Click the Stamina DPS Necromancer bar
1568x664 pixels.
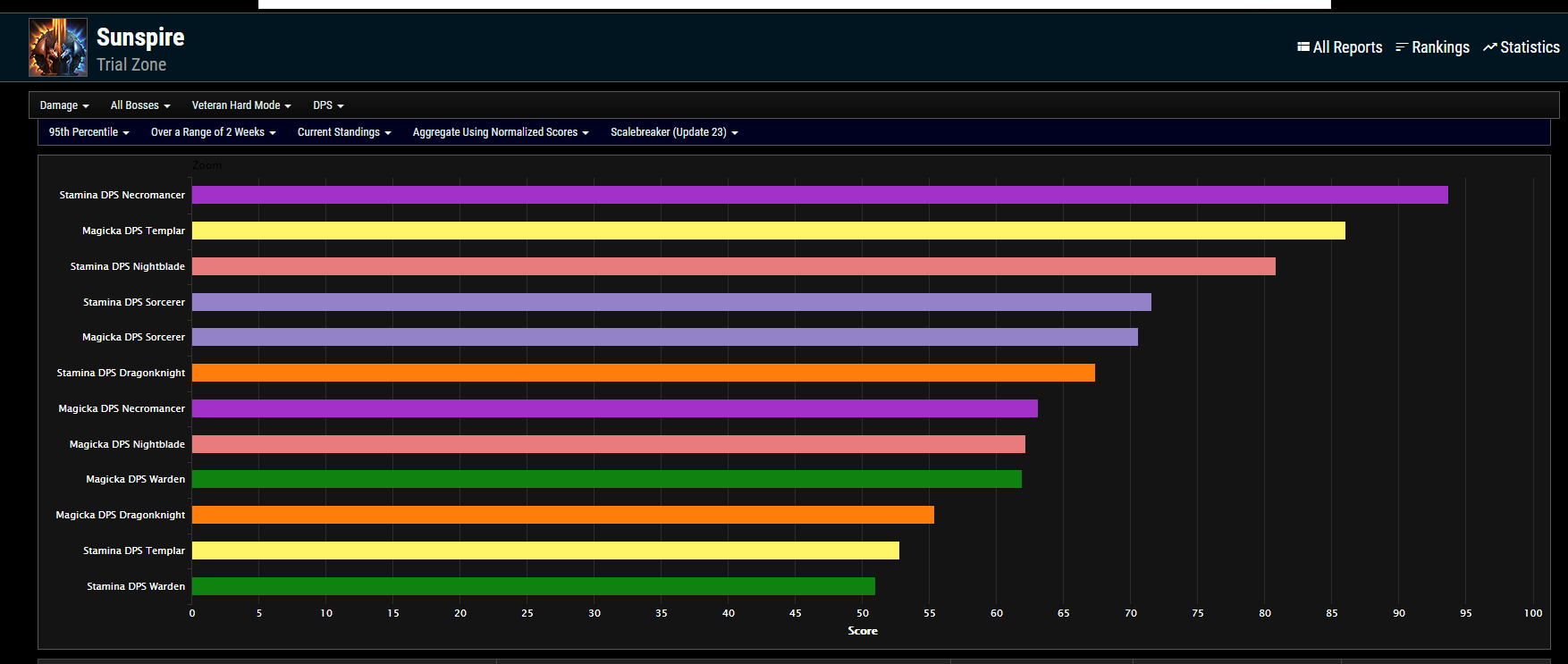coord(820,195)
